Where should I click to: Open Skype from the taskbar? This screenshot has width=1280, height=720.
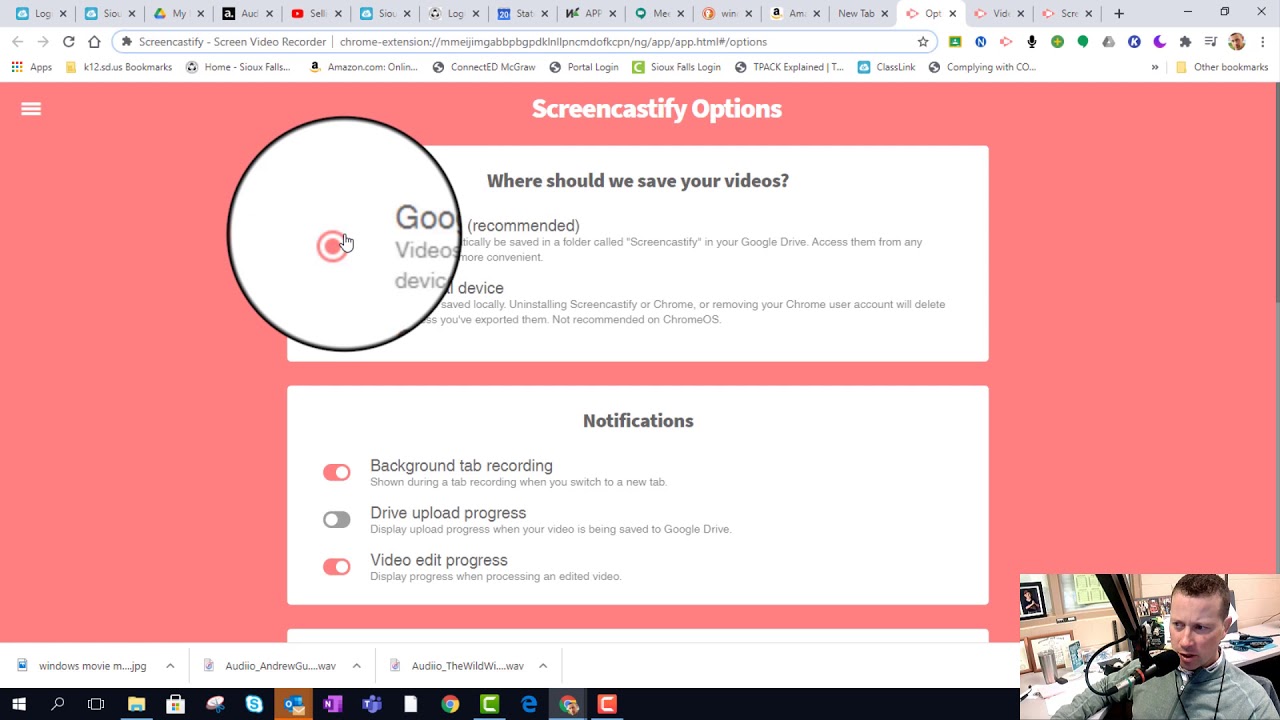[254, 705]
